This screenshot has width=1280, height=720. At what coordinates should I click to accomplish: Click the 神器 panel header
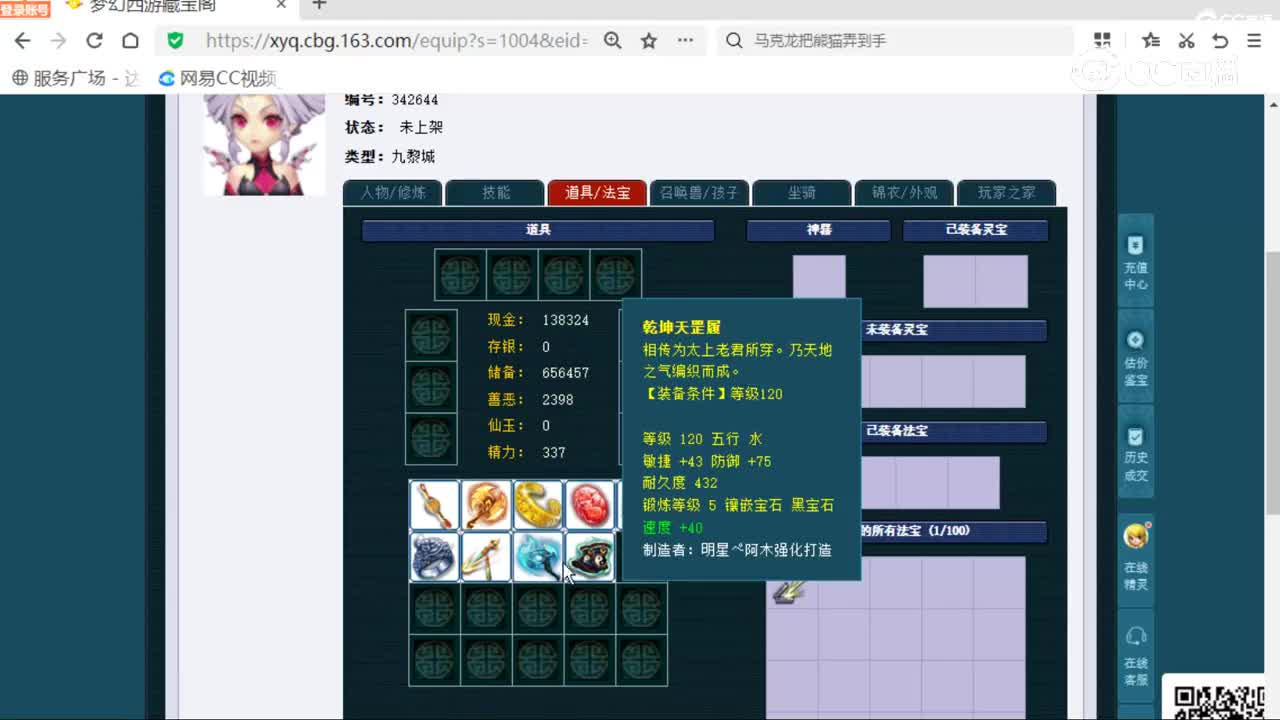tap(818, 230)
